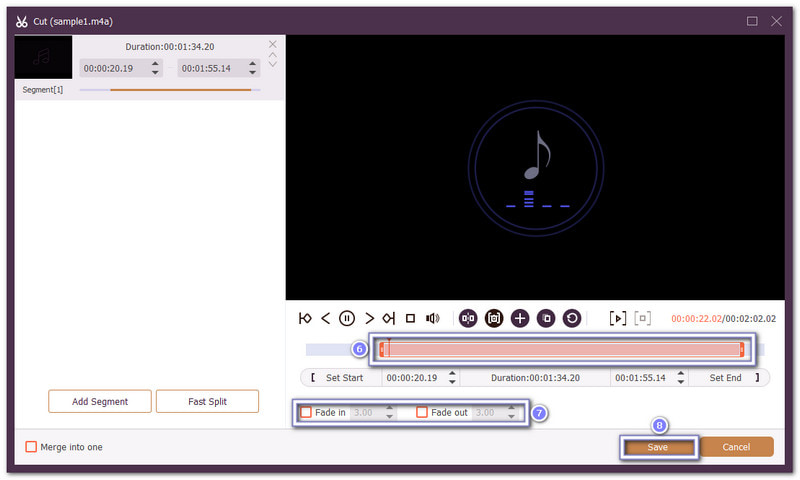The width and height of the screenshot is (800, 480).
Task: Jump to segment start icon
Action: 305,318
